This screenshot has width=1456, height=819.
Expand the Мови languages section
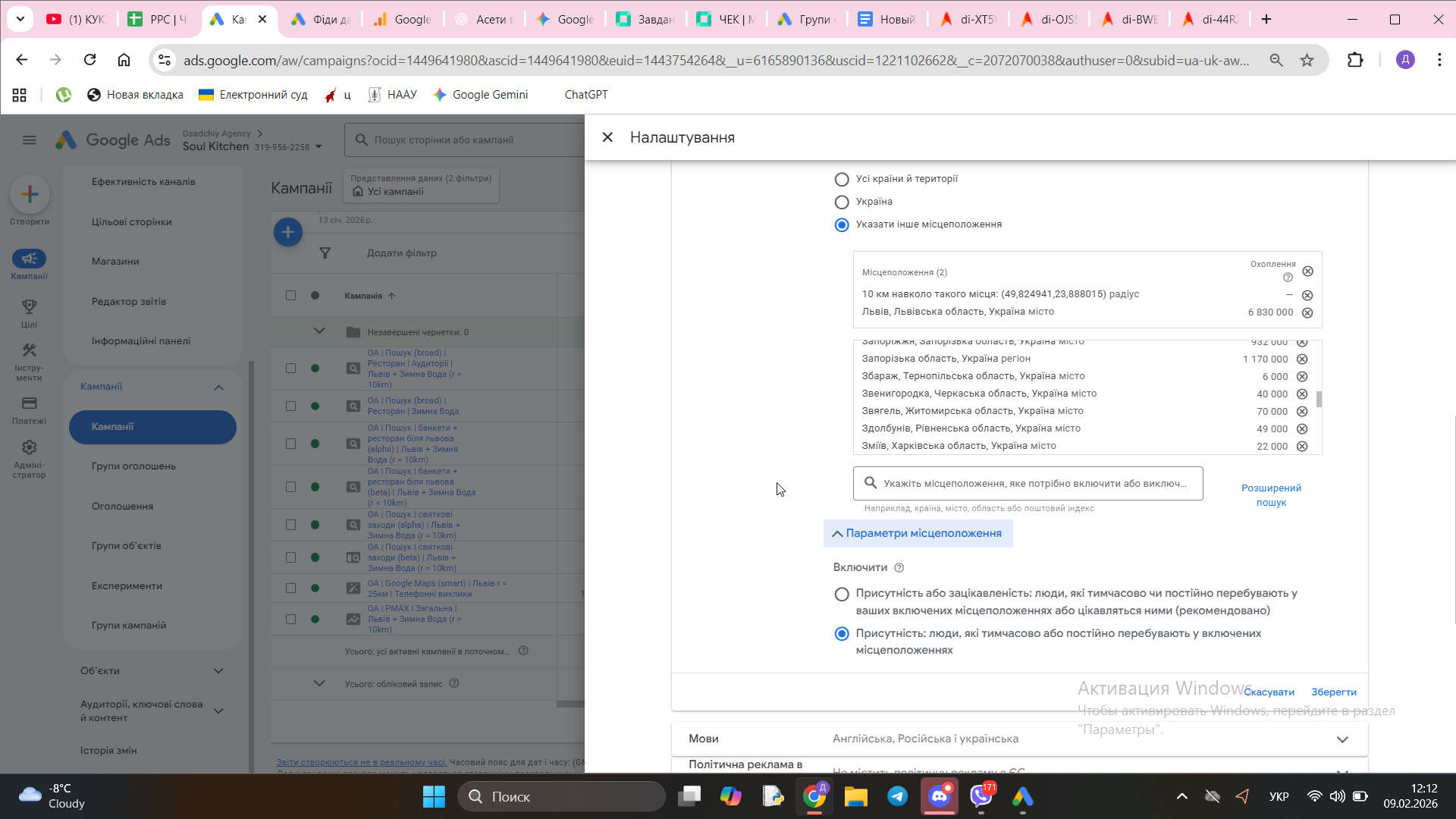(x=1342, y=739)
